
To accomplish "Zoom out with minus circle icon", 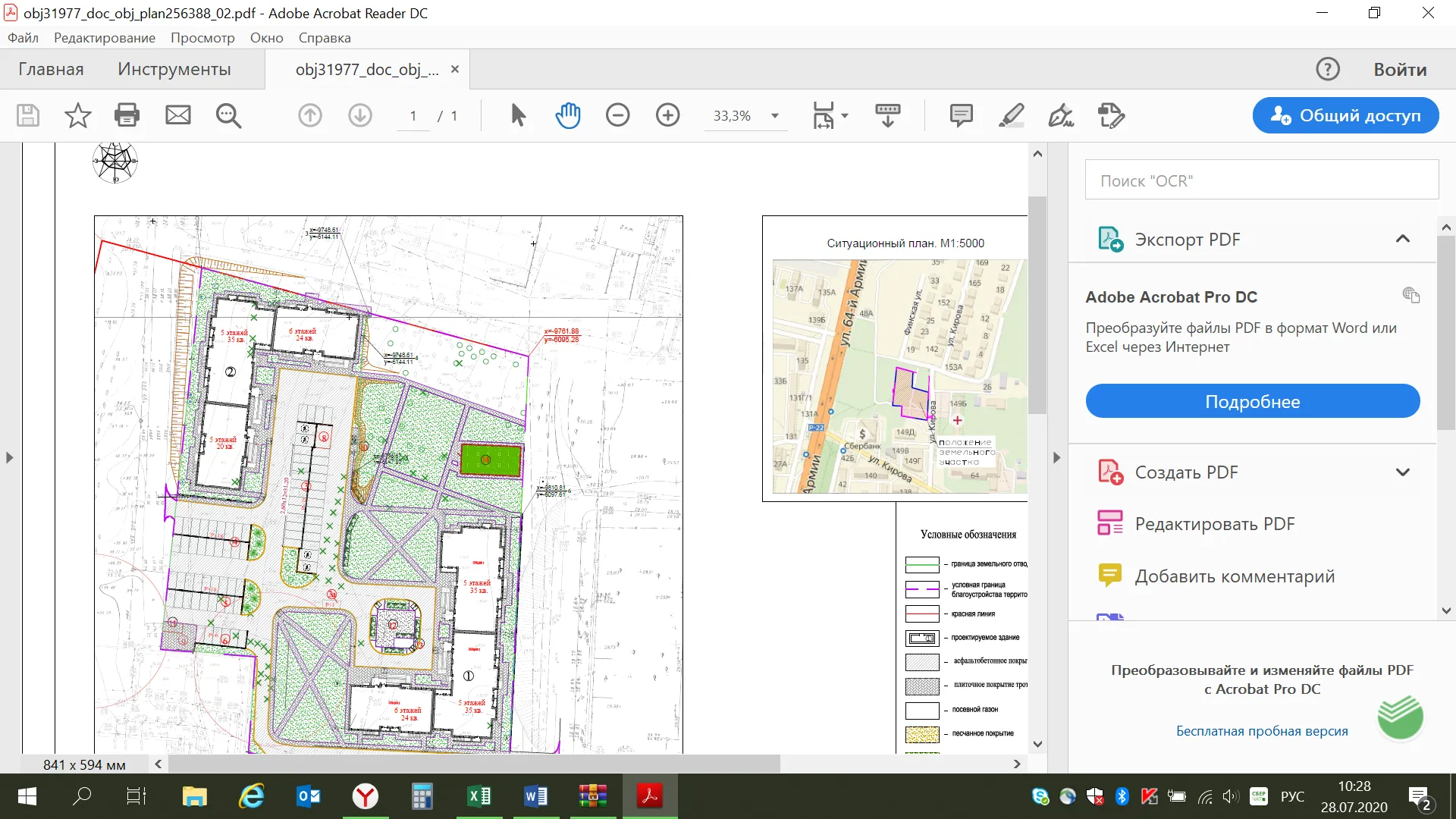I will click(x=617, y=115).
